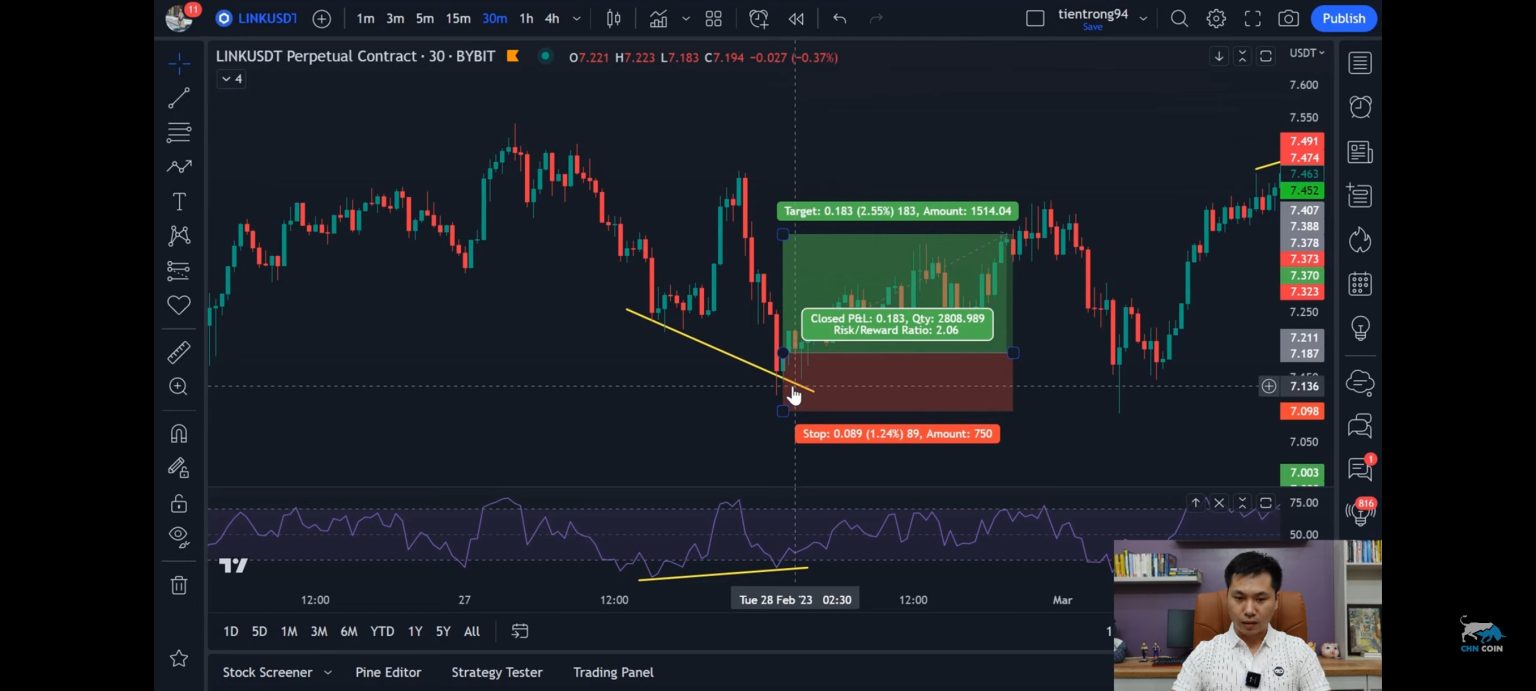Expand the Stock Screener dropdown arrow
The height and width of the screenshot is (691, 1536).
(327, 673)
